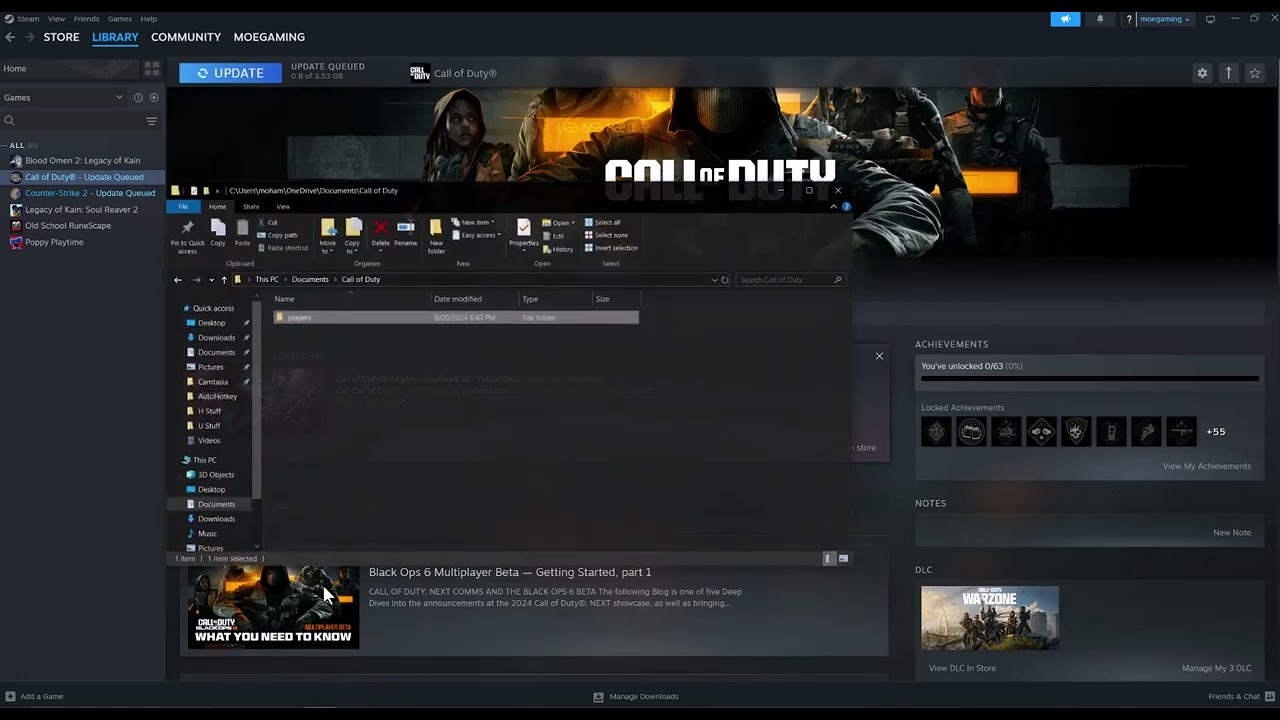
Task: Collapse the Explorer ribbon with chevron
Action: point(834,207)
